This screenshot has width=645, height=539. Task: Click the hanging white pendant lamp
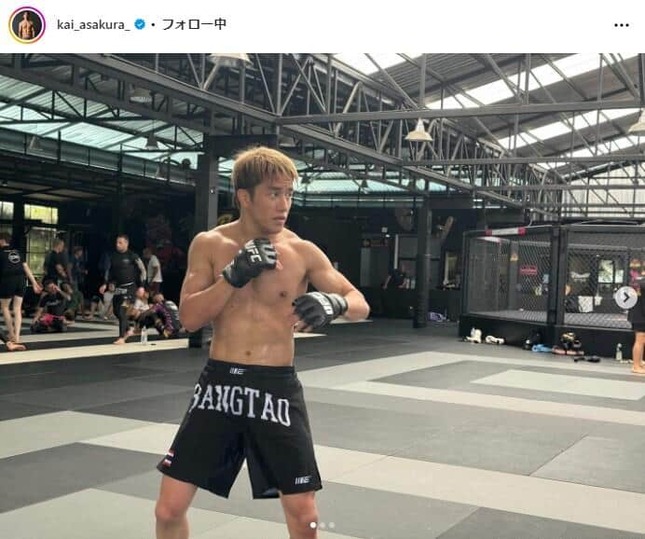419,130
